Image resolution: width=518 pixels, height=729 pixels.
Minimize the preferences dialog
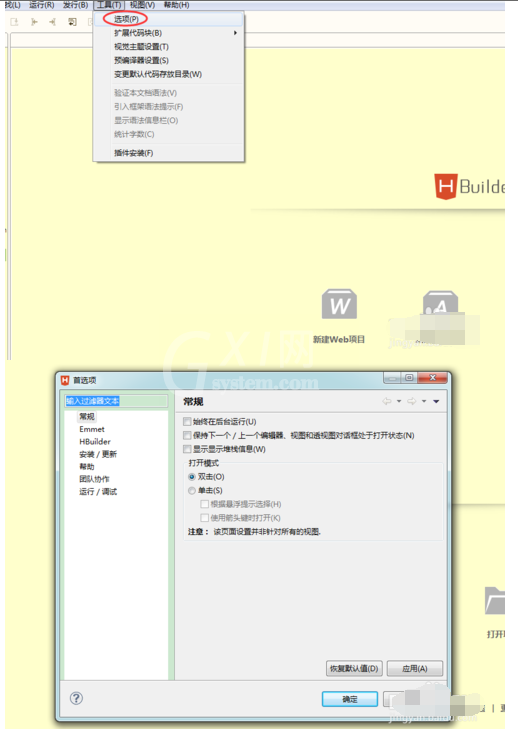392,378
